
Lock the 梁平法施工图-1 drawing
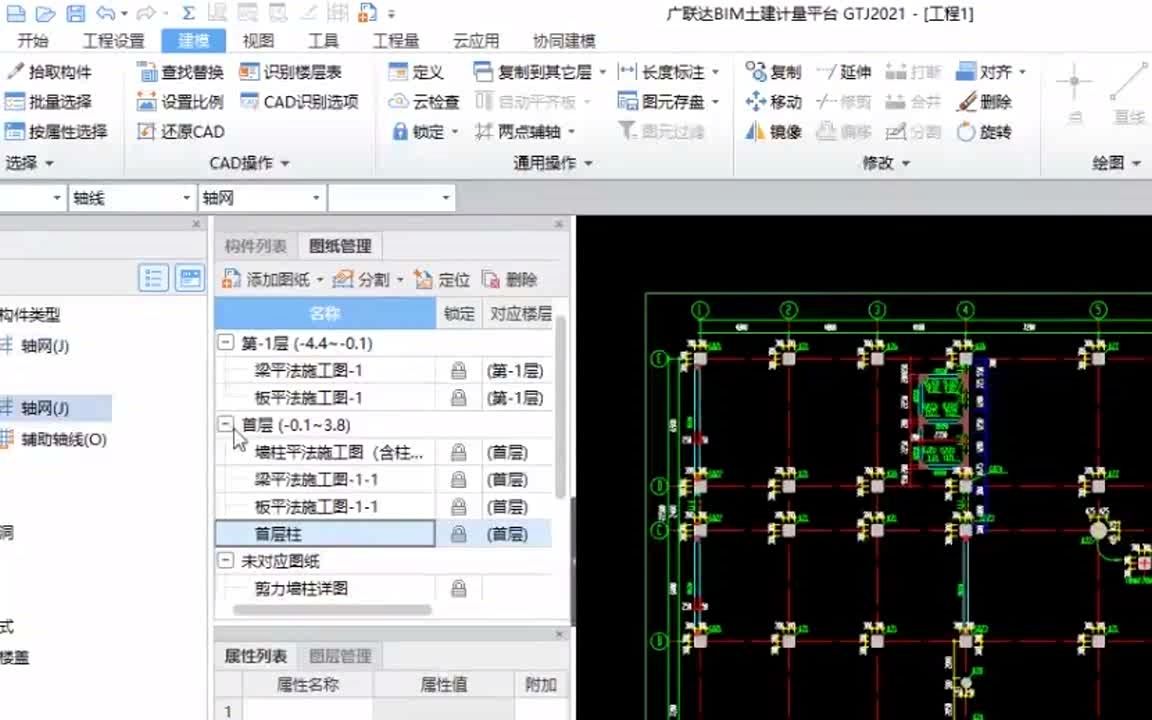[457, 371]
